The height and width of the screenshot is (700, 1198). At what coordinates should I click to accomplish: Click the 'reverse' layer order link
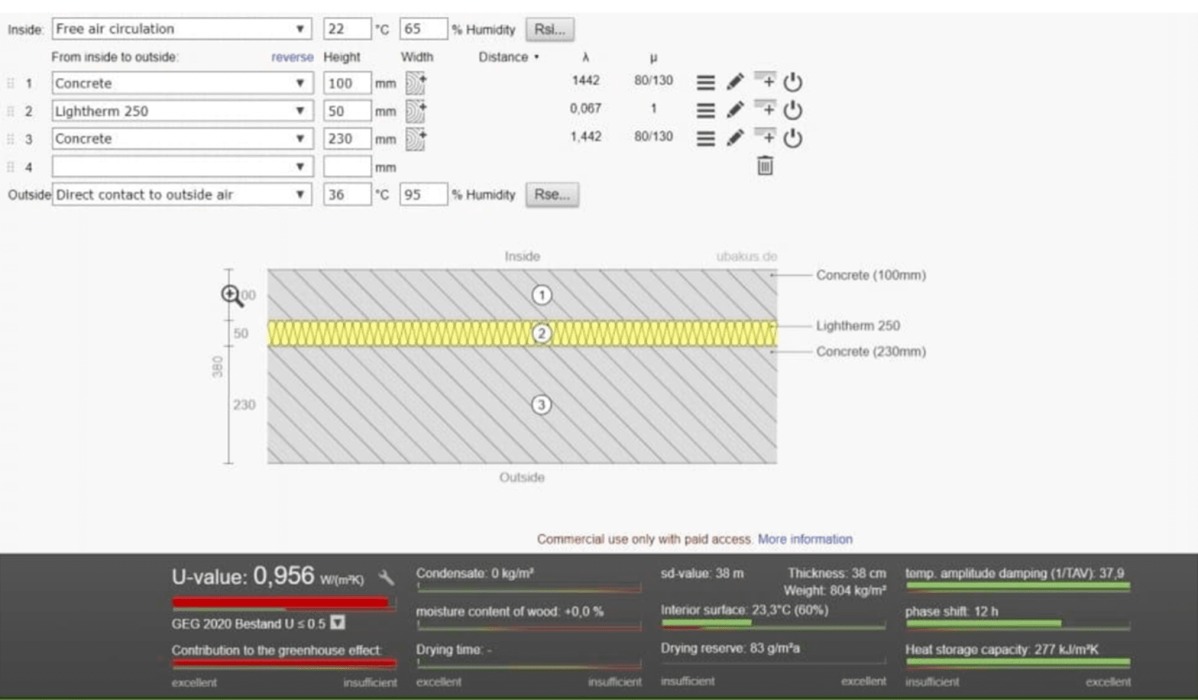tap(292, 57)
